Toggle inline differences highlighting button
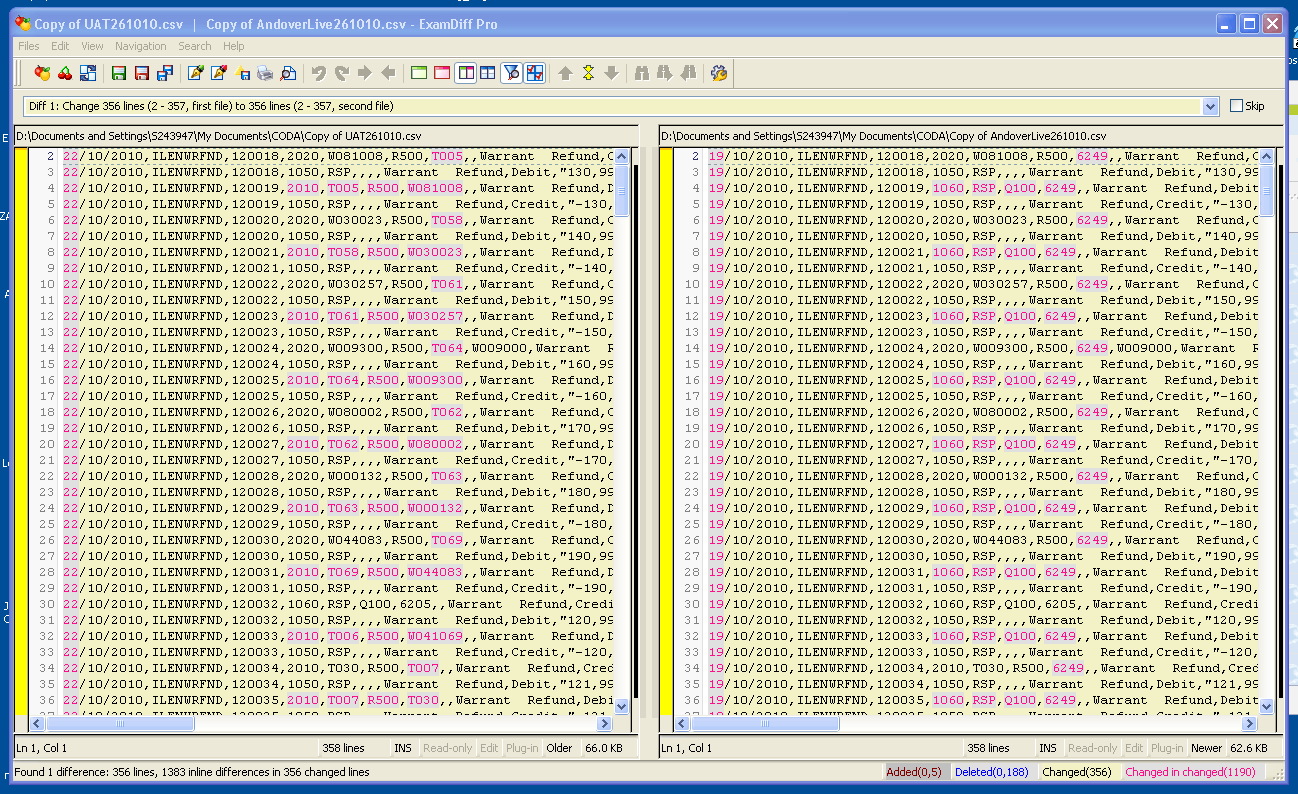The height and width of the screenshot is (794, 1298). coord(534,73)
